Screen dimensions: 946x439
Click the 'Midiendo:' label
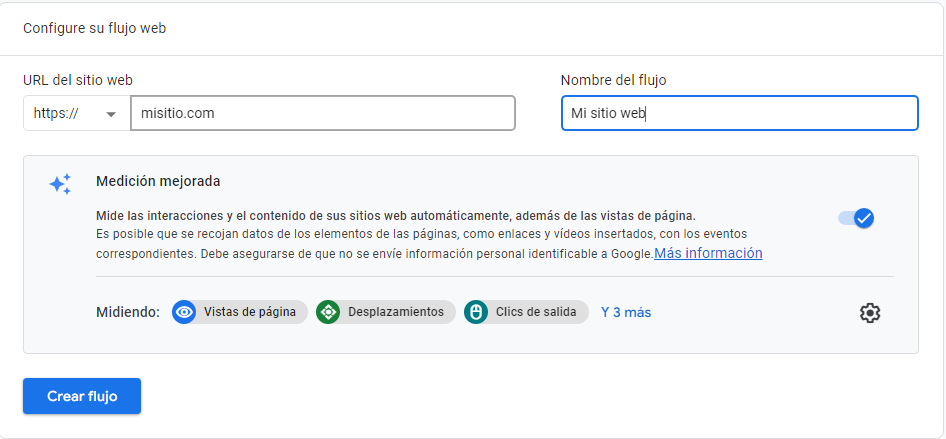(128, 312)
